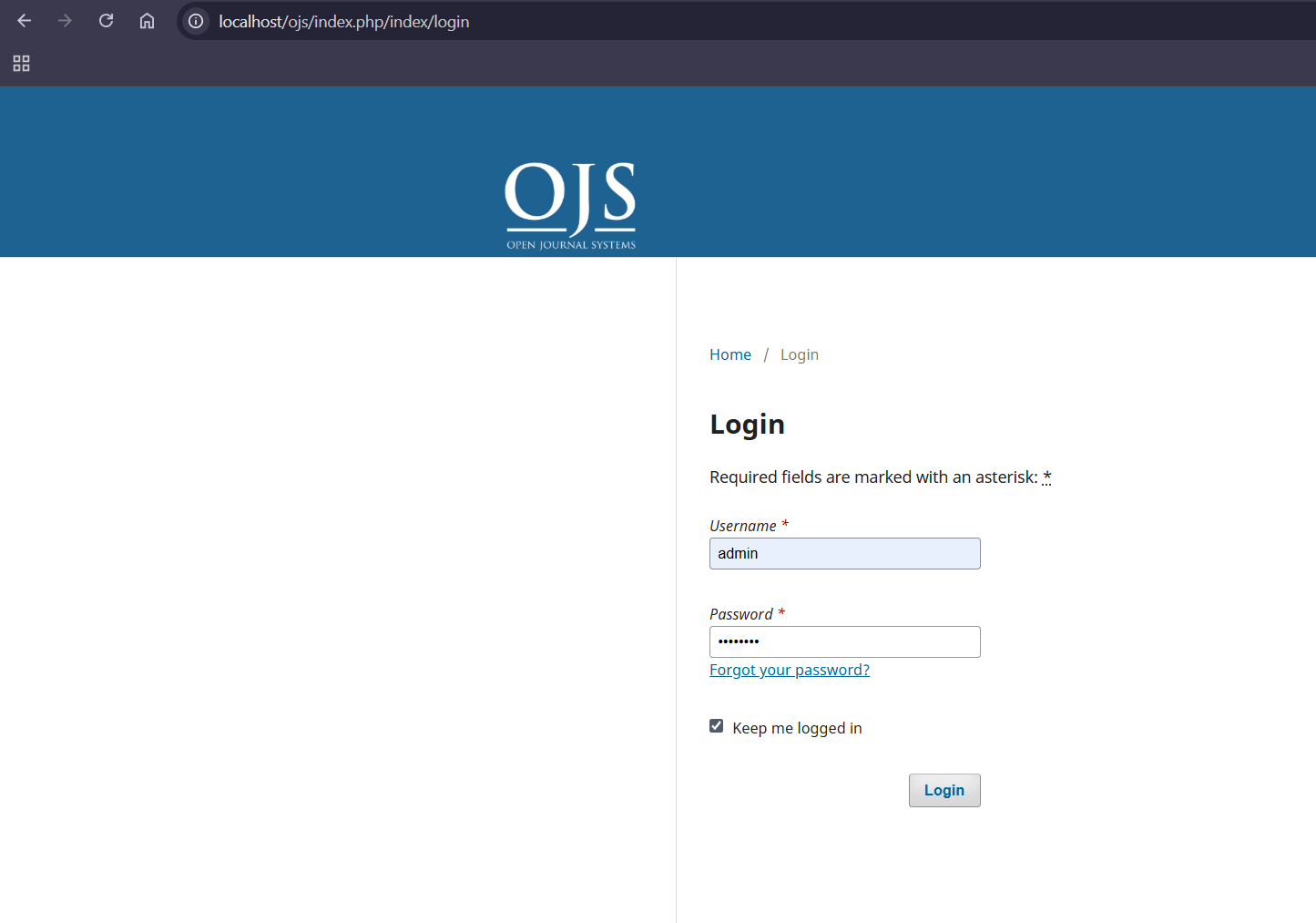Click the Login breadcrumb text
This screenshot has width=1316, height=923.
pos(799,354)
